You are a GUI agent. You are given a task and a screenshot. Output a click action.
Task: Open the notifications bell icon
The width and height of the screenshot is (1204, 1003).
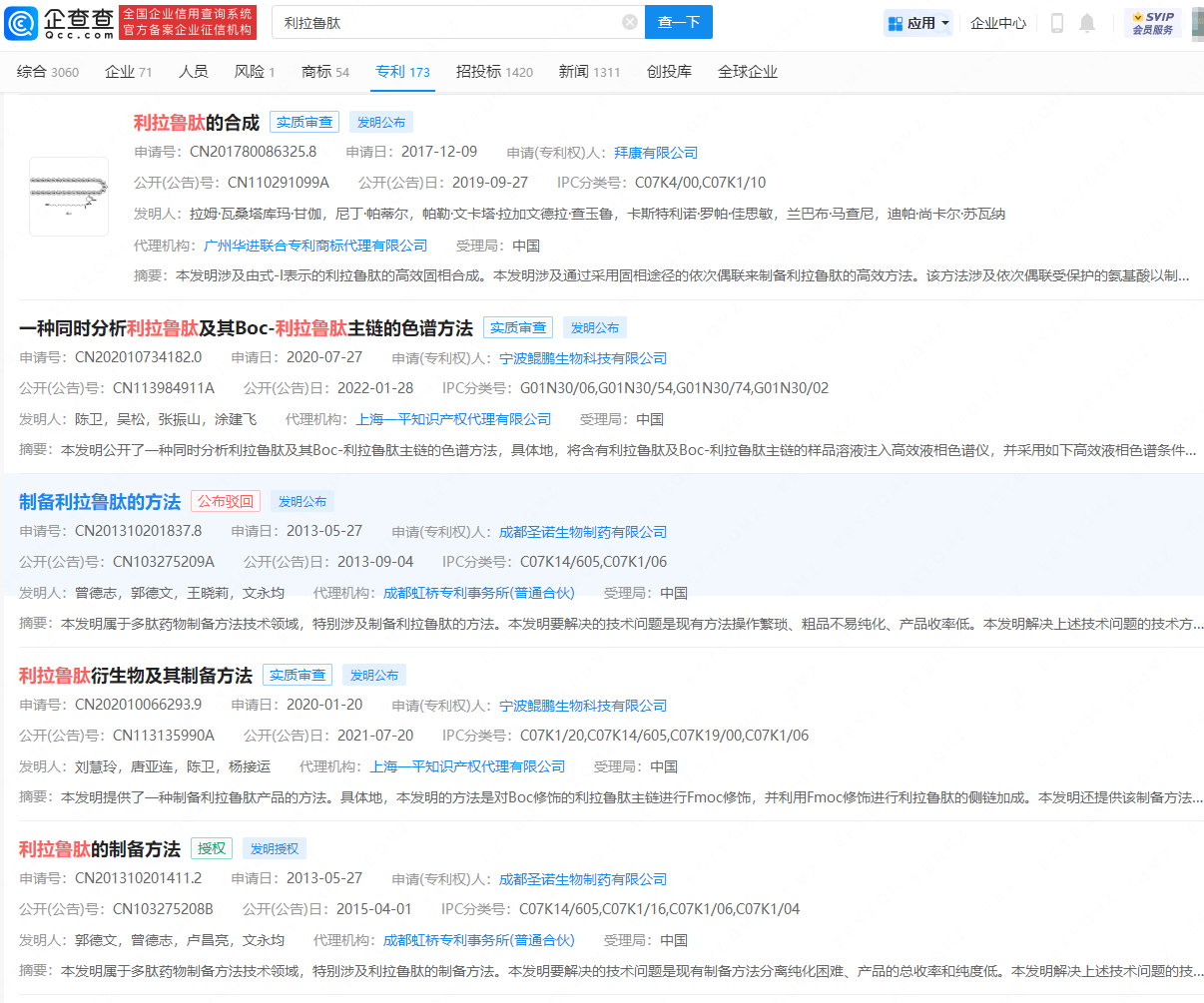1087,23
